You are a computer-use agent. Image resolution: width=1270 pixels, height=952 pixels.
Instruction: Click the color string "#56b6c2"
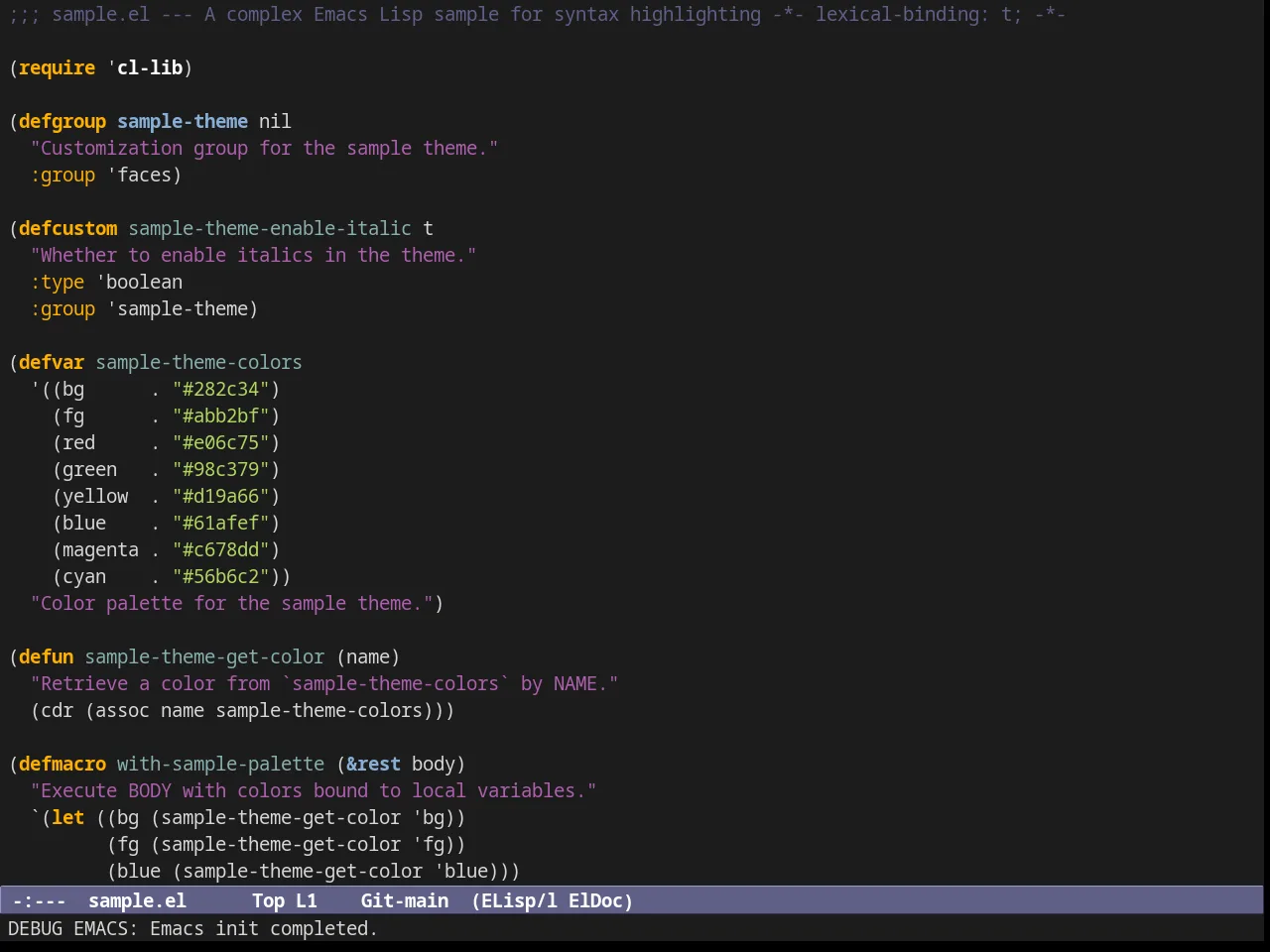click(x=221, y=576)
